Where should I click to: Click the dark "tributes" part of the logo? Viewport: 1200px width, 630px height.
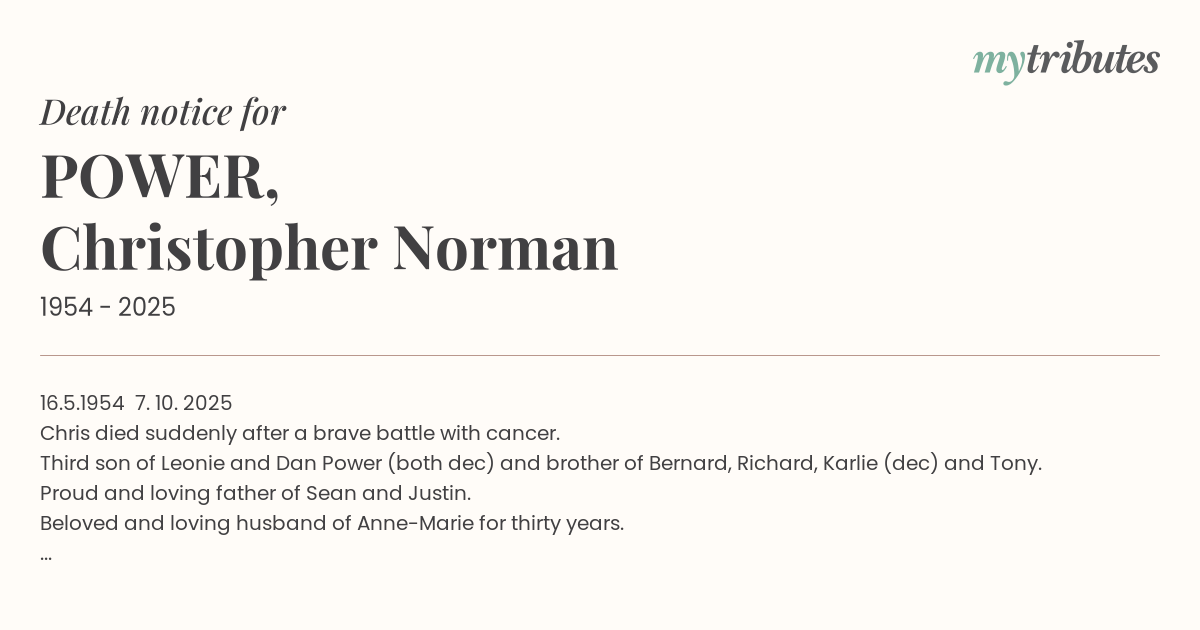1092,60
